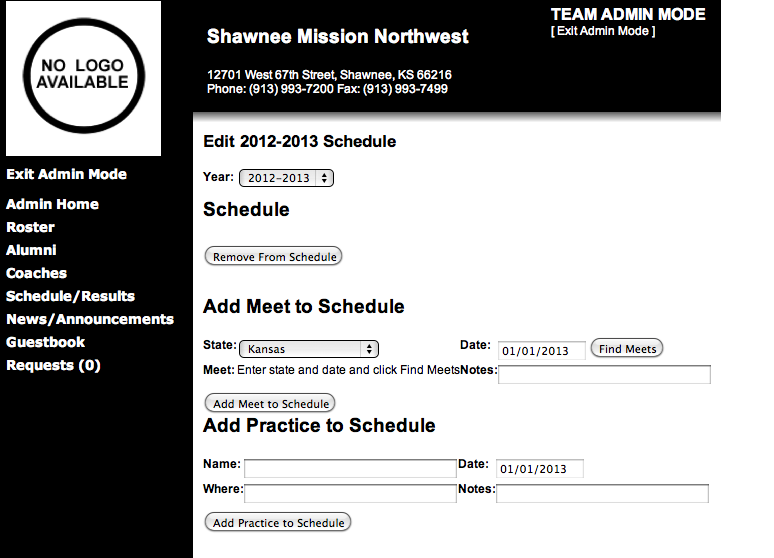This screenshot has height=558, width=774.
Task: Focus the meet Date field
Action: pos(542,351)
